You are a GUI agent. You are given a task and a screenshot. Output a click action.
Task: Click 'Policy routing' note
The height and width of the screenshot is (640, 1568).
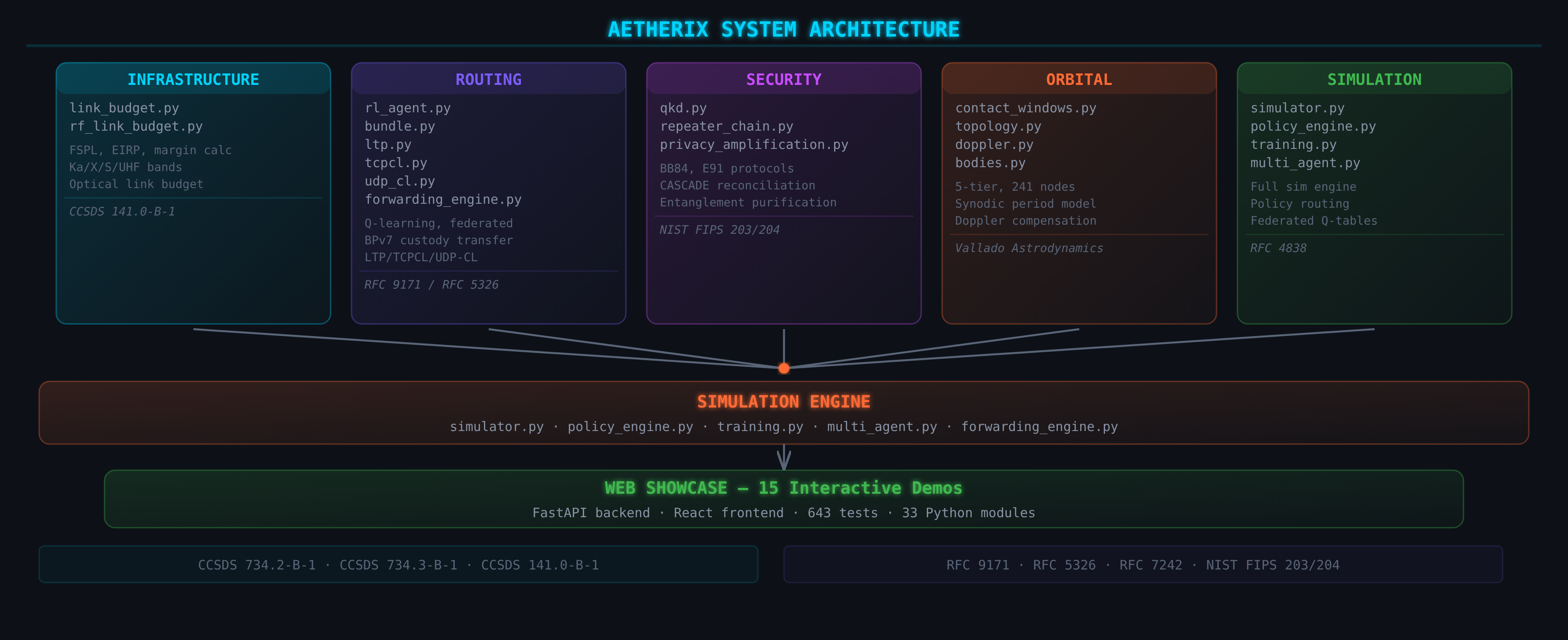coord(1300,204)
